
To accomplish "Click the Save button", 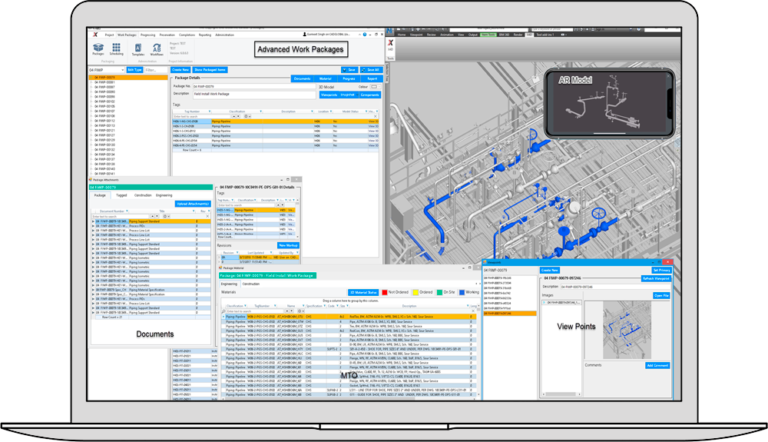I will pos(350,70).
